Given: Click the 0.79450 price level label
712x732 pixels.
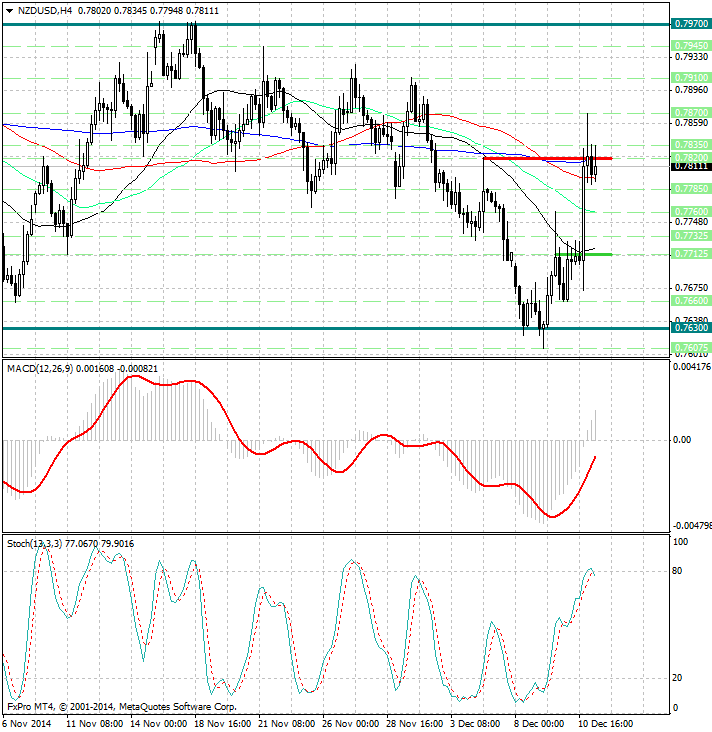Looking at the screenshot, I should coord(691,46).
